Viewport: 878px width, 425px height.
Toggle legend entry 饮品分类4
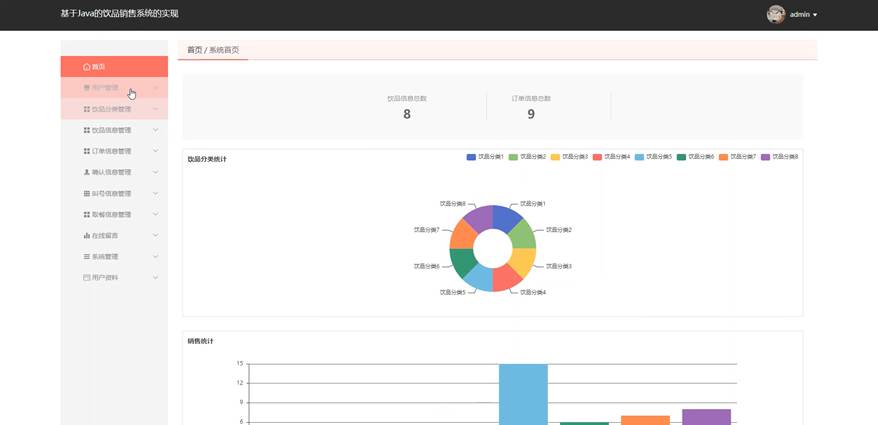tap(611, 157)
